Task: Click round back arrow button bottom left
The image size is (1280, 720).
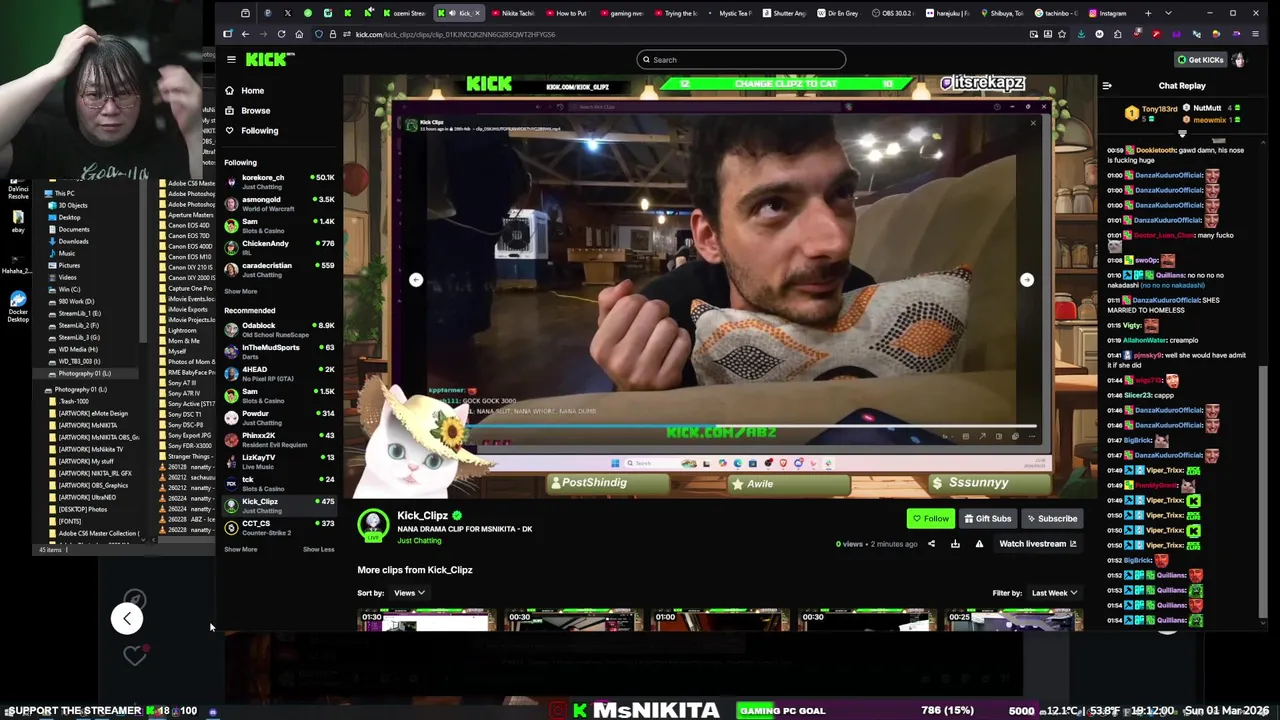Action: tap(127, 618)
